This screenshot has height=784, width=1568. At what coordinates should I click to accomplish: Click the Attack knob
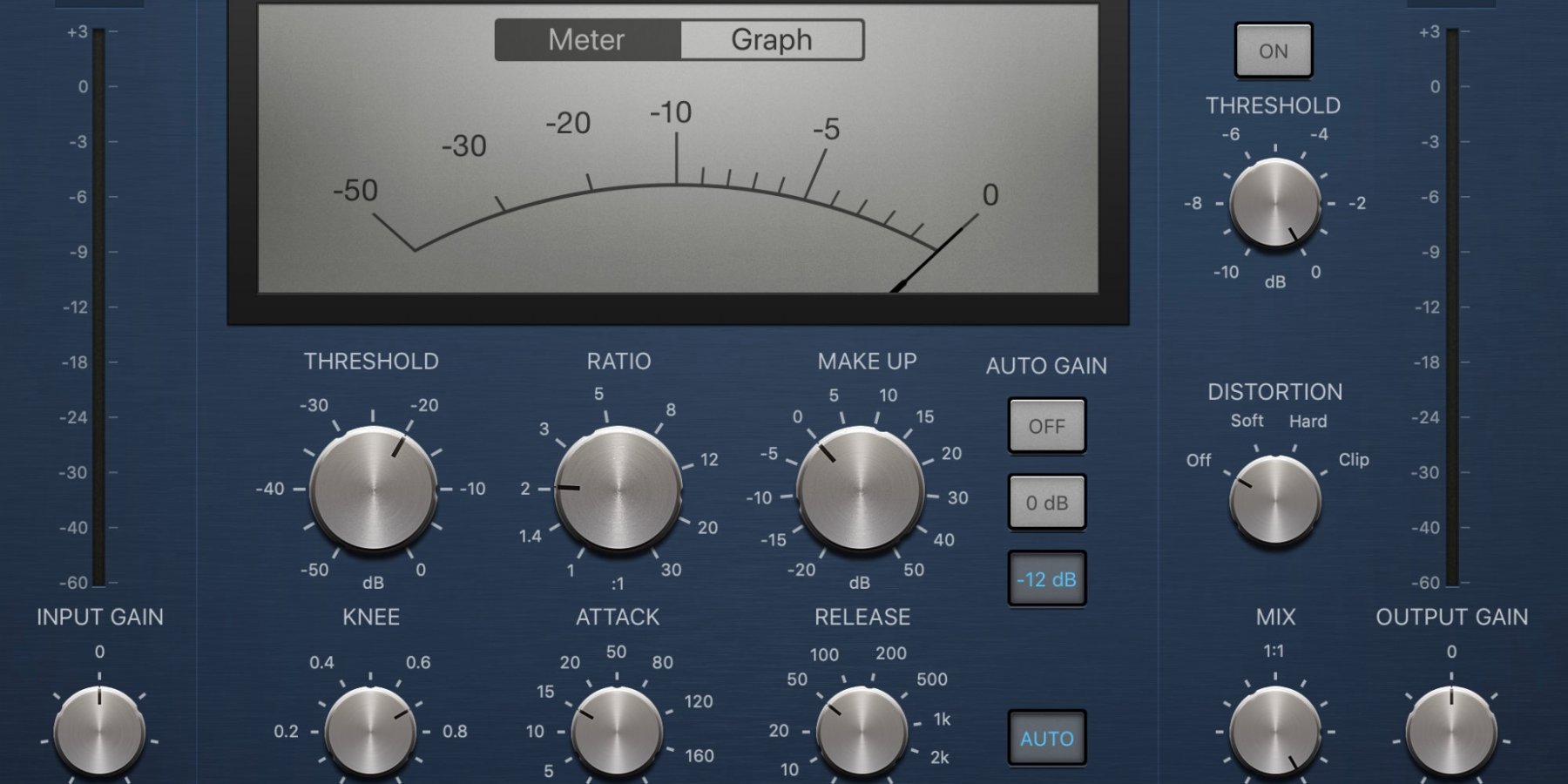coord(617,732)
